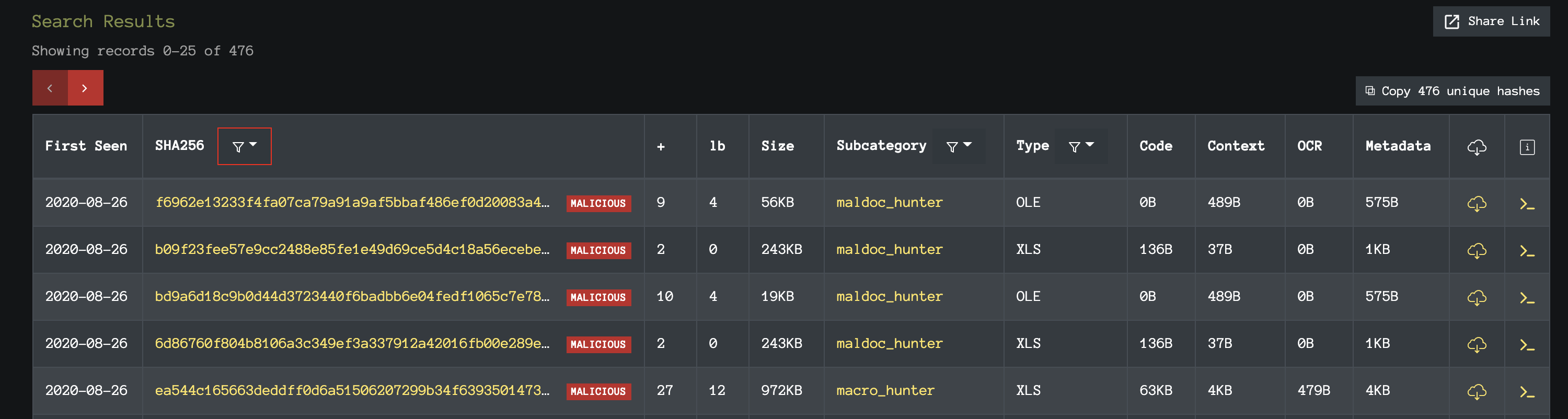This screenshot has height=419, width=1568.
Task: Click the XLS type cell in ea544c165663 row
Action: 1028,390
